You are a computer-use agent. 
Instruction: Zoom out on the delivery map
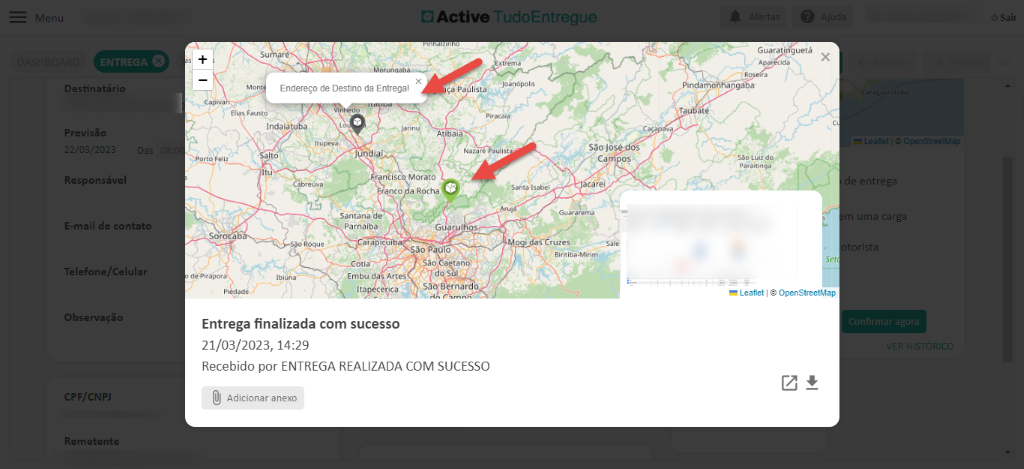[202, 80]
